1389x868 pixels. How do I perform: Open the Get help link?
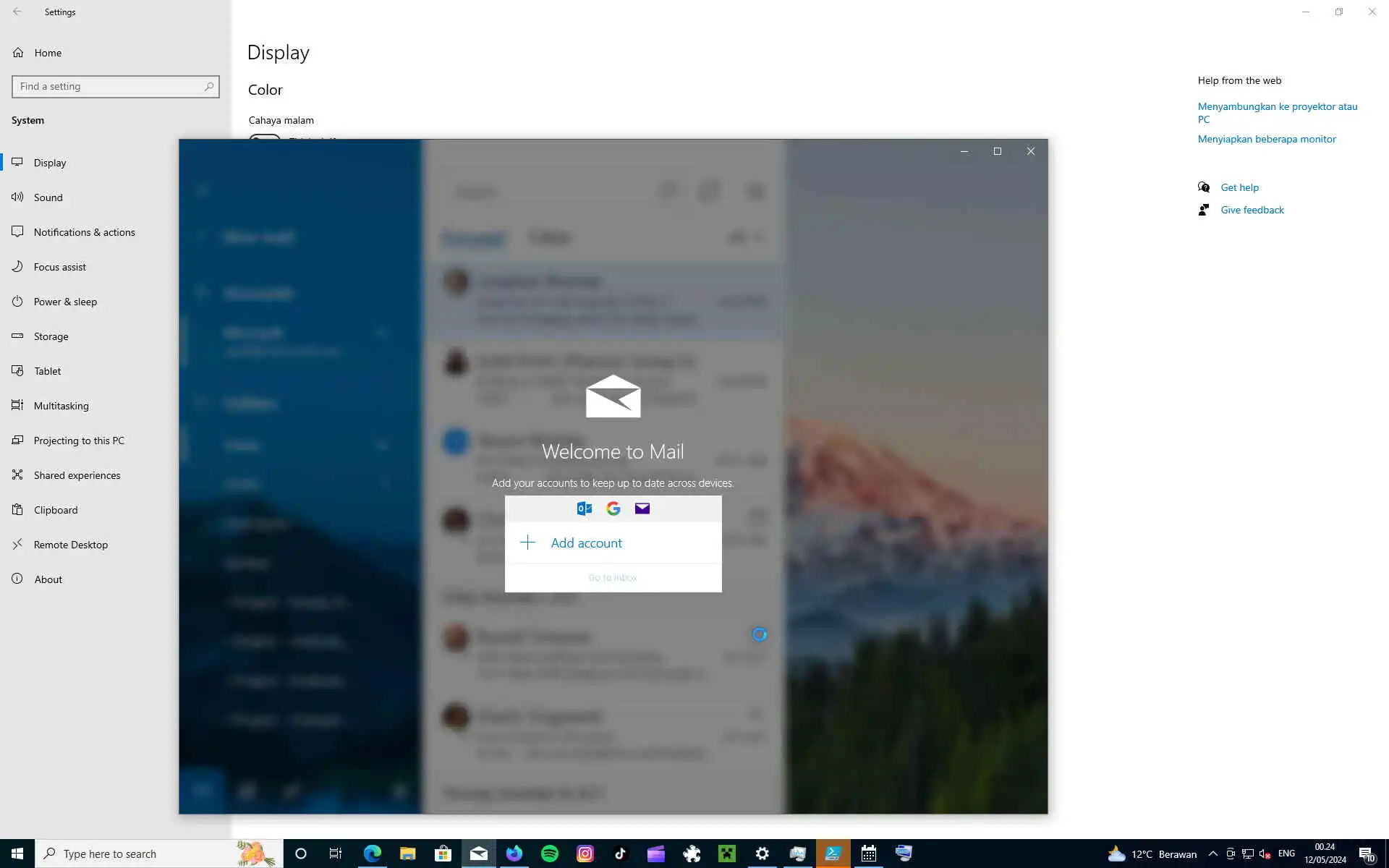pyautogui.click(x=1239, y=187)
